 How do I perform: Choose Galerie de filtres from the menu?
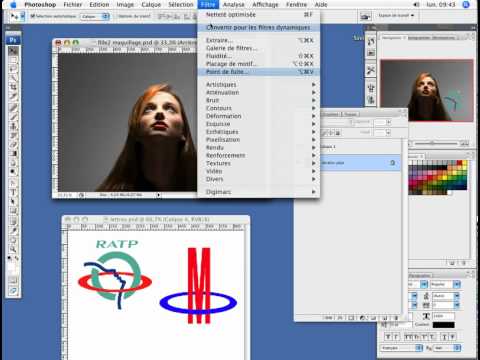(259, 48)
